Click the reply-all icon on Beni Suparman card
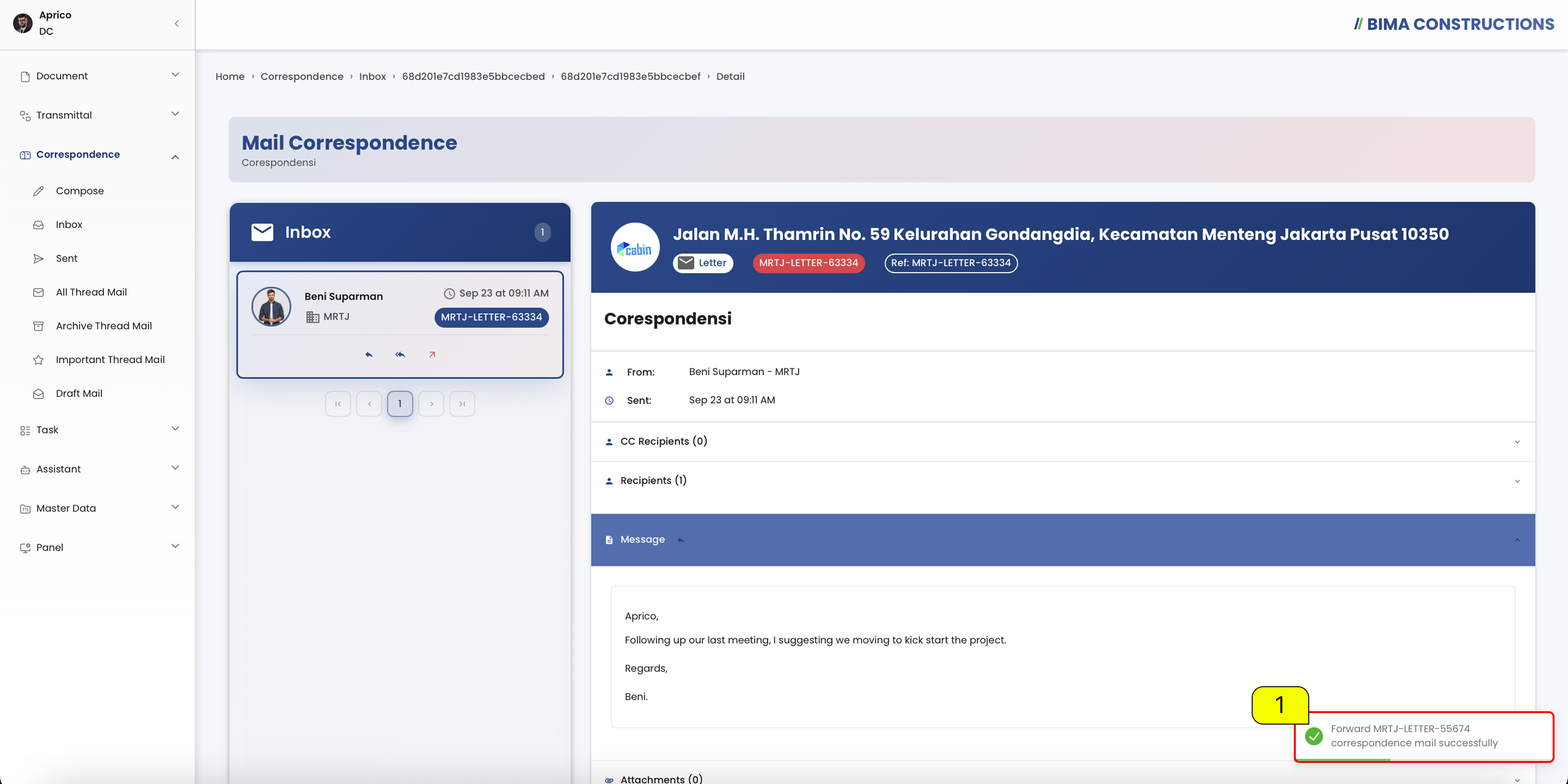Screen dimensions: 1568x784 [400, 354]
